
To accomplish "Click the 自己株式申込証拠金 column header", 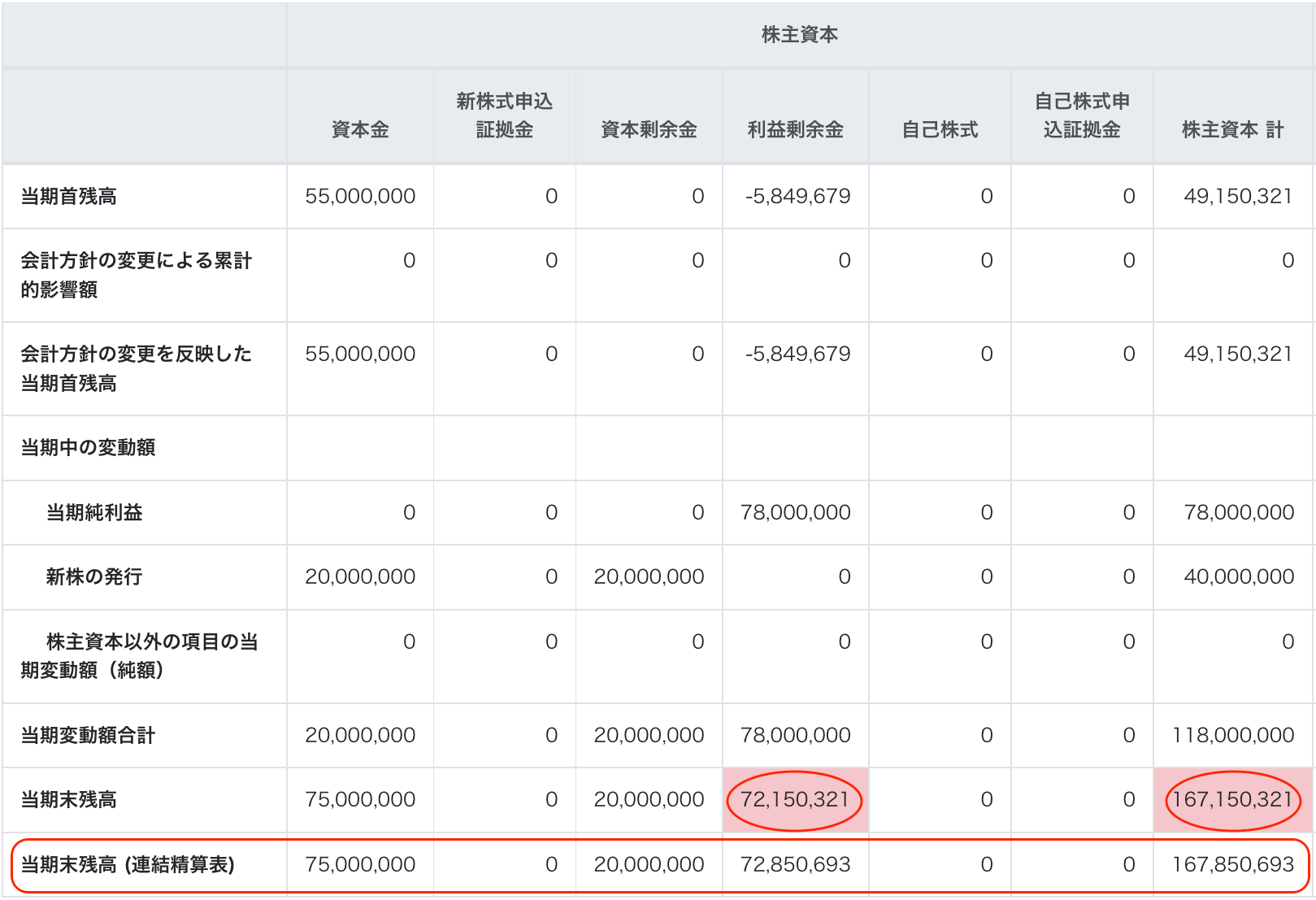I will point(1084,115).
